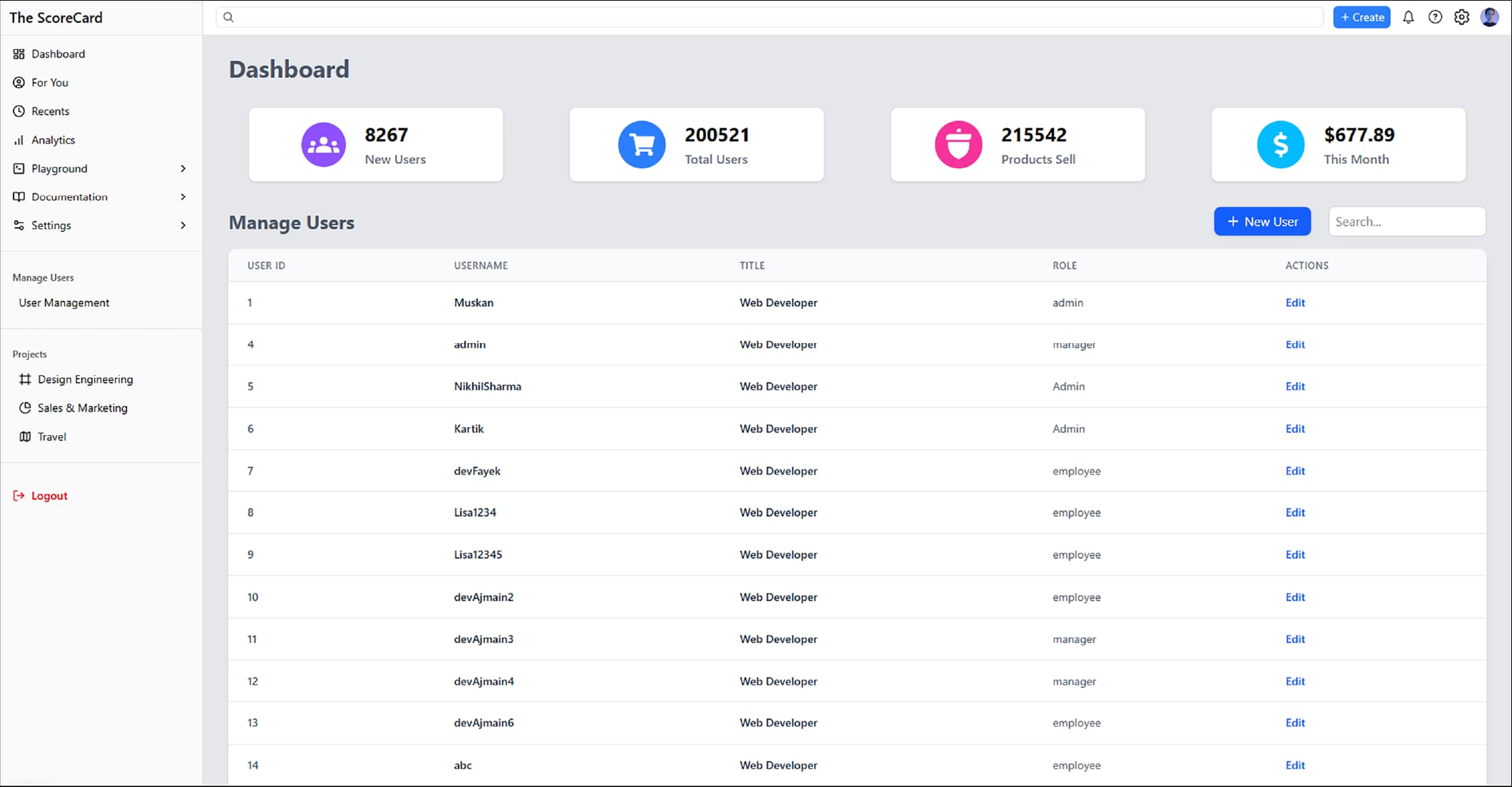Click the Settings sliders icon in sidebar

point(19,225)
